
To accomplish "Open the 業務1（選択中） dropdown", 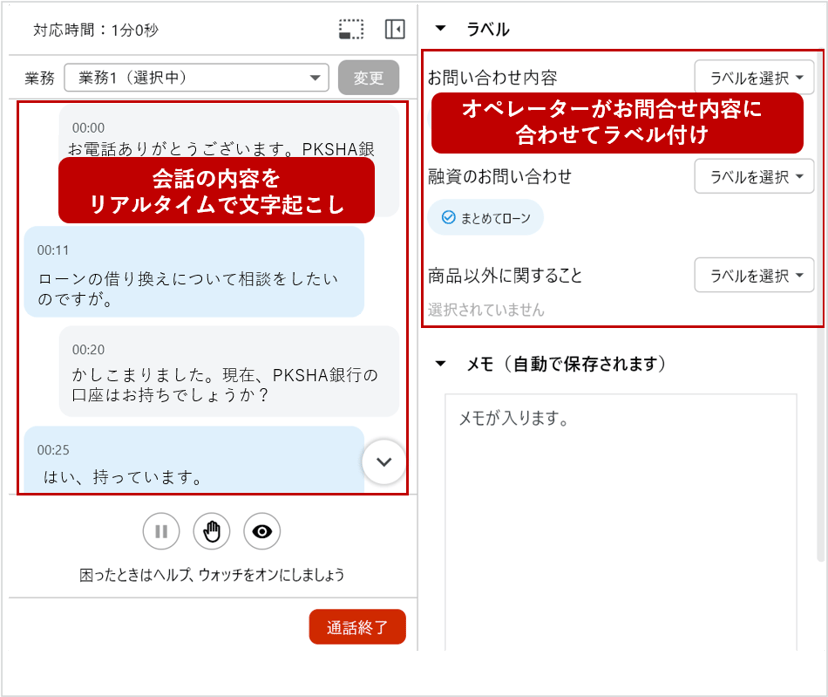I will click(196, 77).
